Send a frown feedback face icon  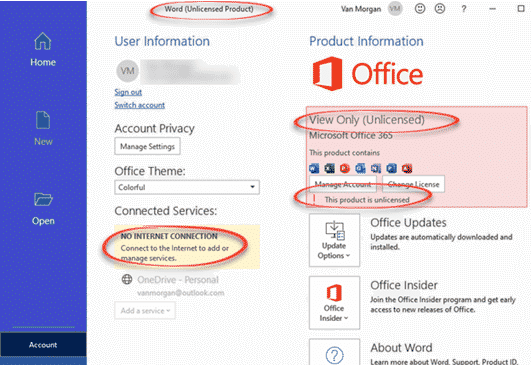point(440,9)
